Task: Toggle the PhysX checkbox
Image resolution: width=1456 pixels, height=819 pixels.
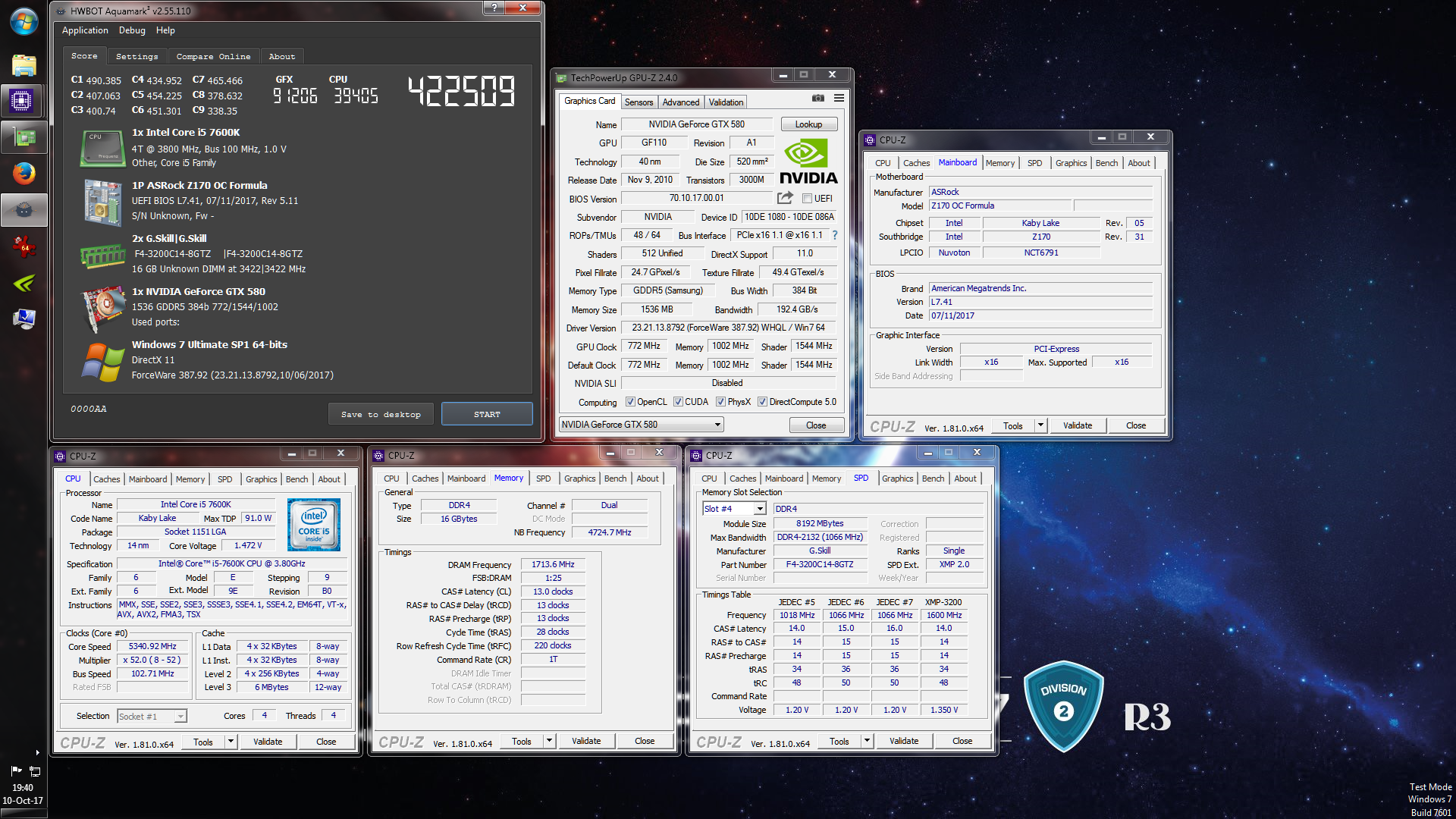Action: click(720, 402)
